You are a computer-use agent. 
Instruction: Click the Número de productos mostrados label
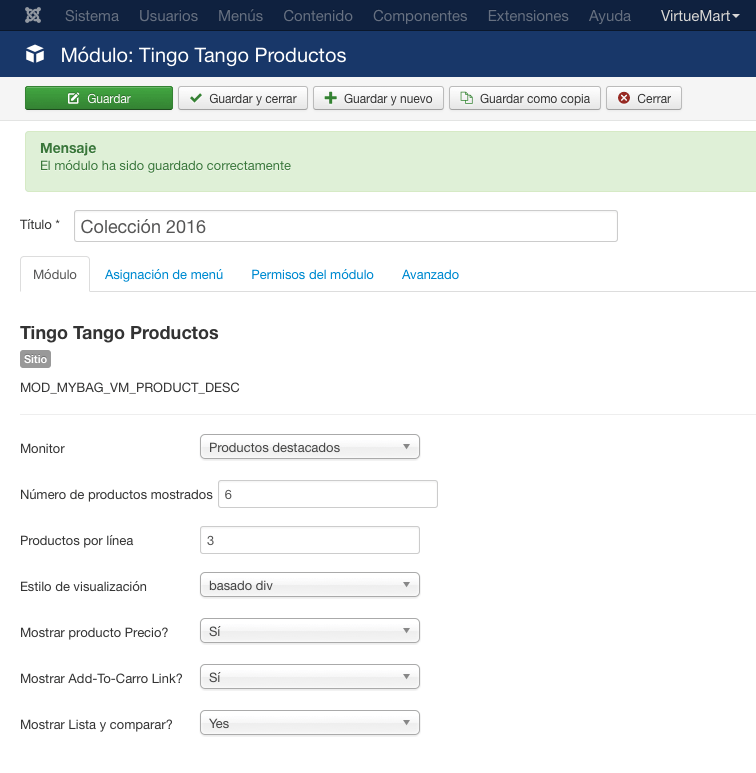[x=116, y=494]
